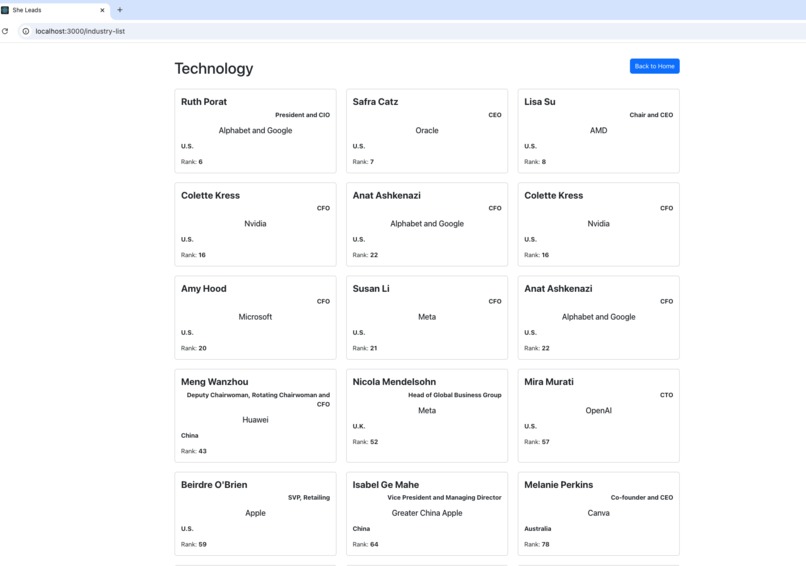Click Rank: 21 on Susan Li card
The width and height of the screenshot is (806, 566).
coord(364,348)
